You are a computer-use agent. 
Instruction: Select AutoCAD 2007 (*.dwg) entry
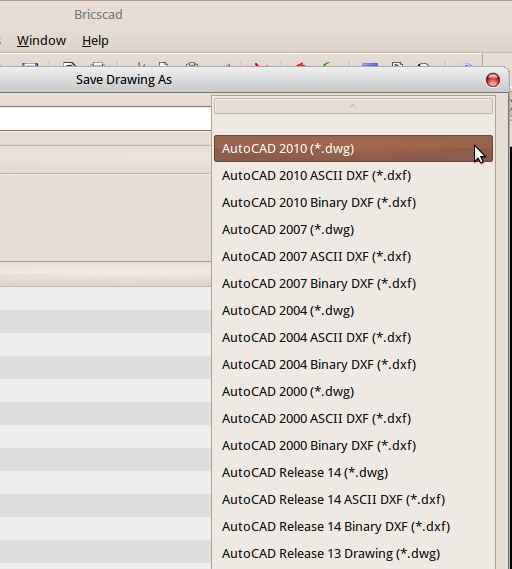(353, 230)
